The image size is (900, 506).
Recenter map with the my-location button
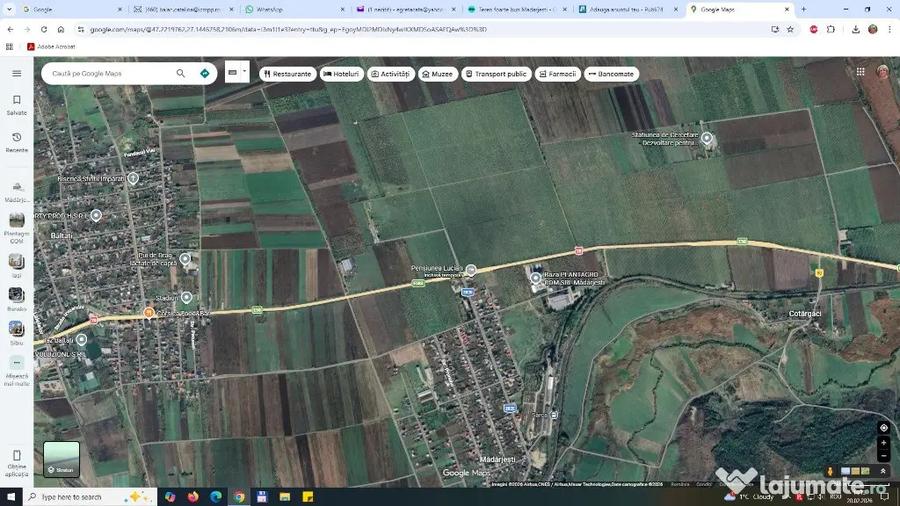(x=884, y=428)
